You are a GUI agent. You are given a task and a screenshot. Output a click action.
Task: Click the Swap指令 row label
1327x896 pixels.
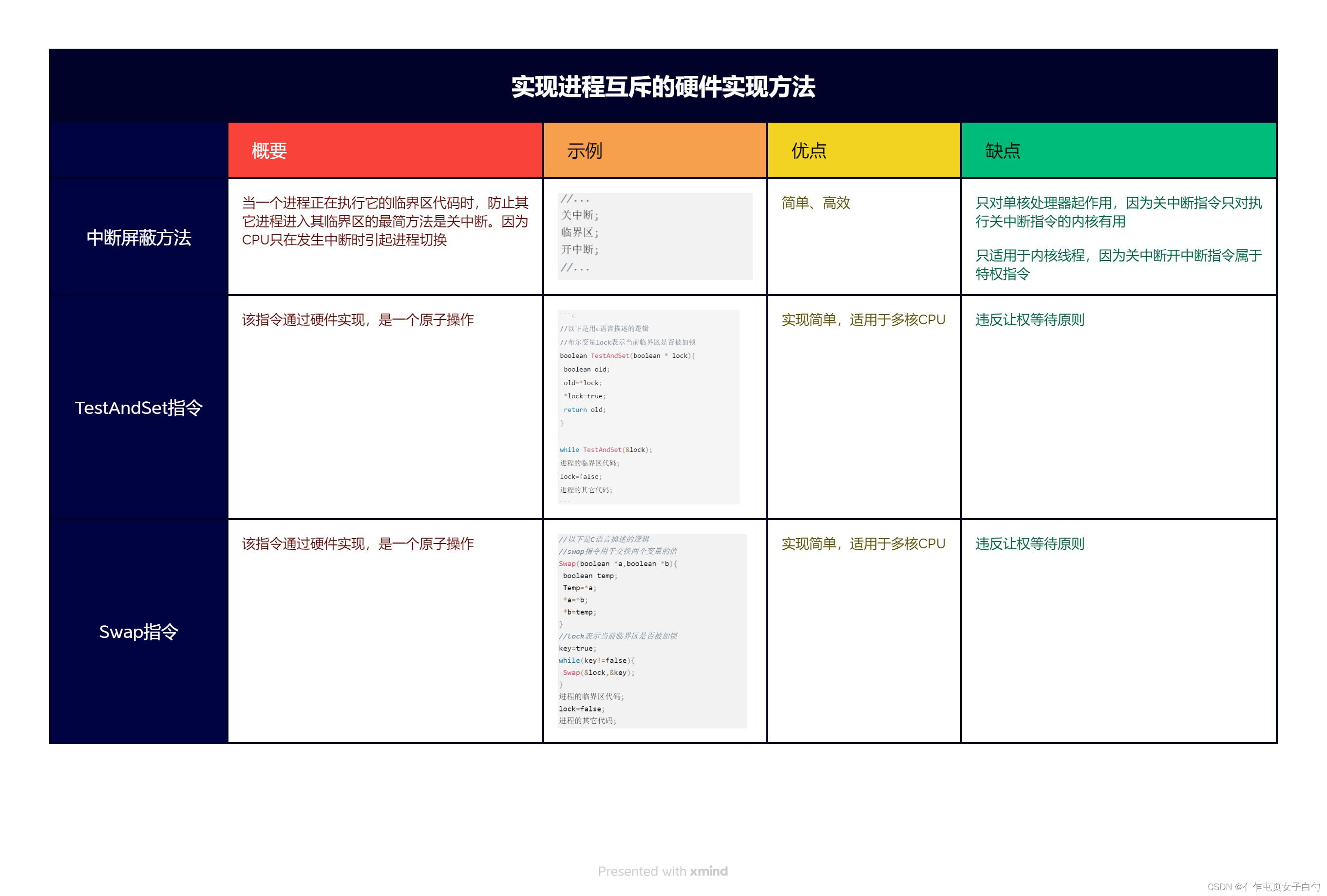click(139, 632)
